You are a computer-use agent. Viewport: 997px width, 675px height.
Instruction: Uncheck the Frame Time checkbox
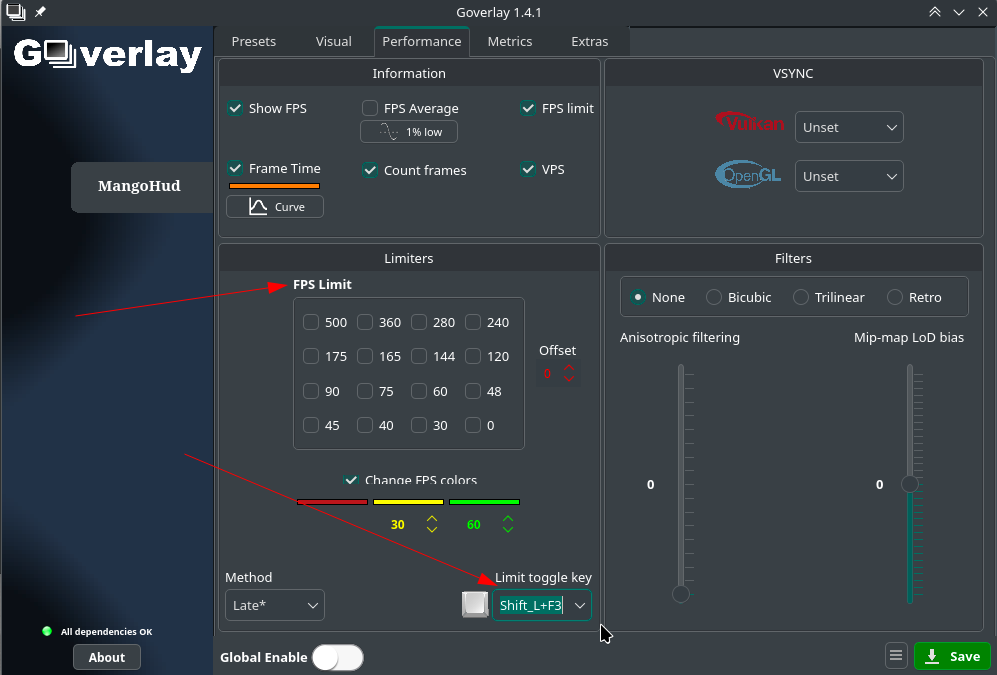(235, 168)
